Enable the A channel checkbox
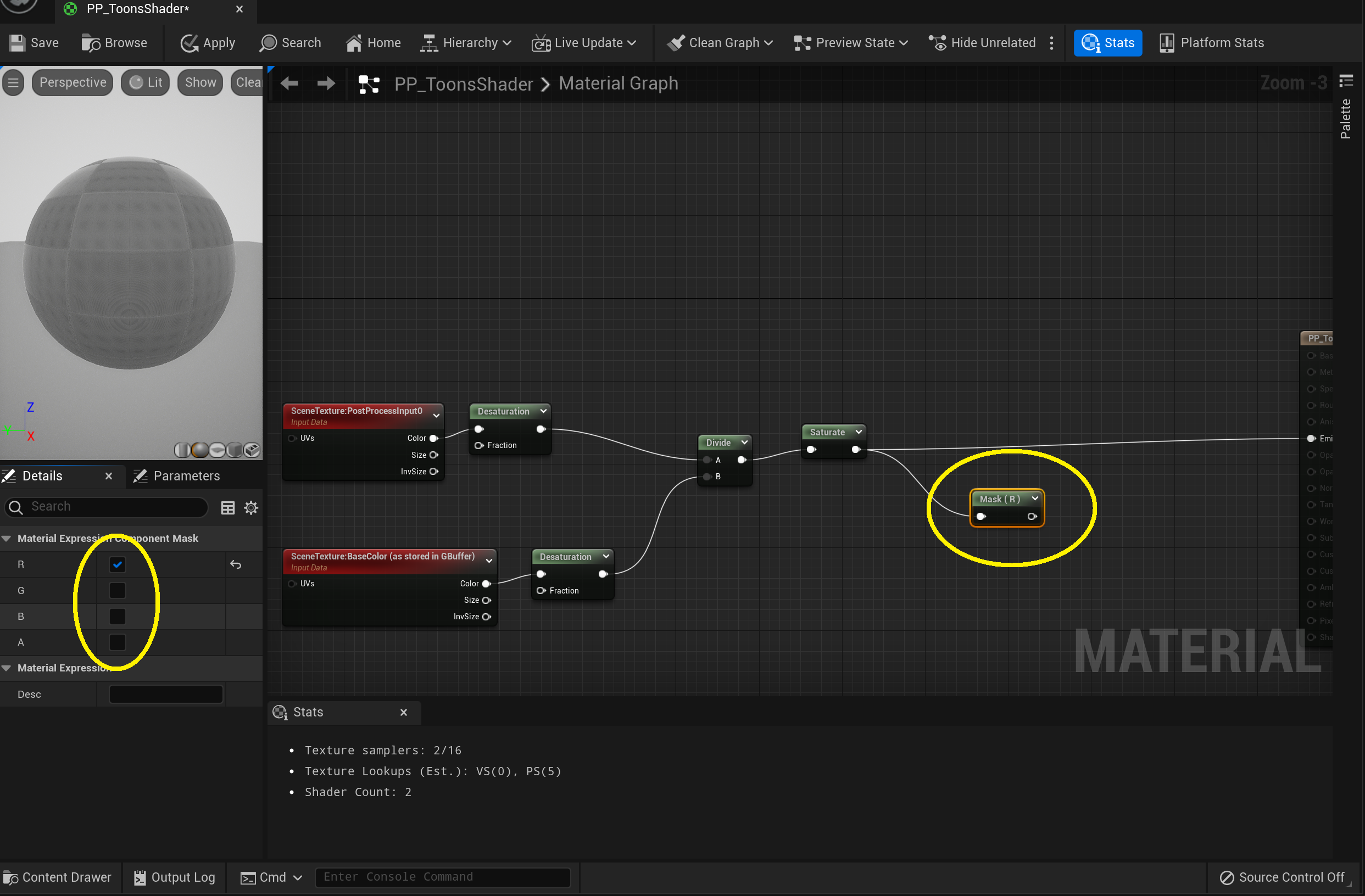The height and width of the screenshot is (896, 1365). (118, 642)
